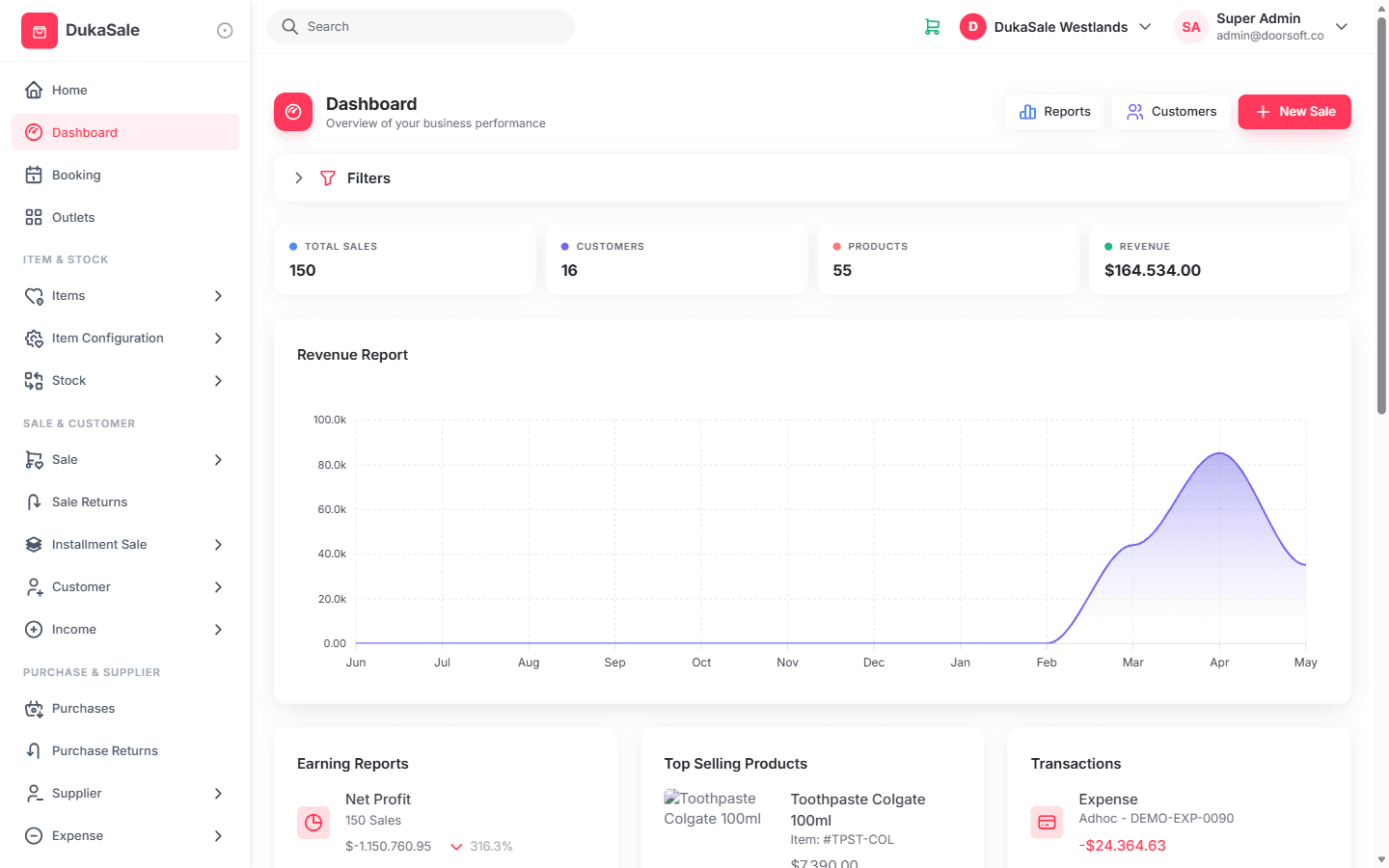1389x868 pixels.
Task: Click the Adhoc - DEMO-EXP-0090 reference
Action: click(x=1157, y=819)
